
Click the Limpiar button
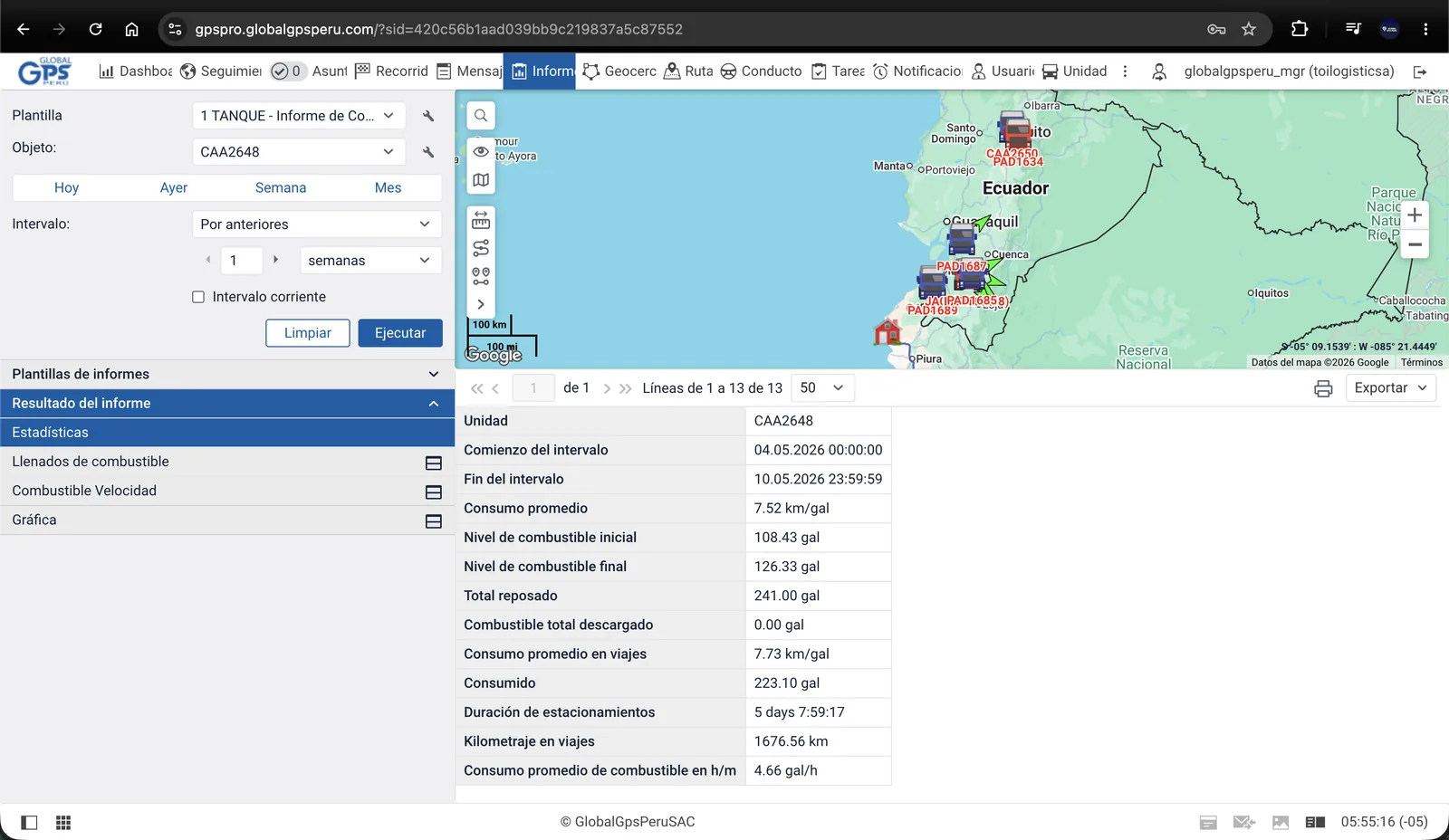coord(308,333)
